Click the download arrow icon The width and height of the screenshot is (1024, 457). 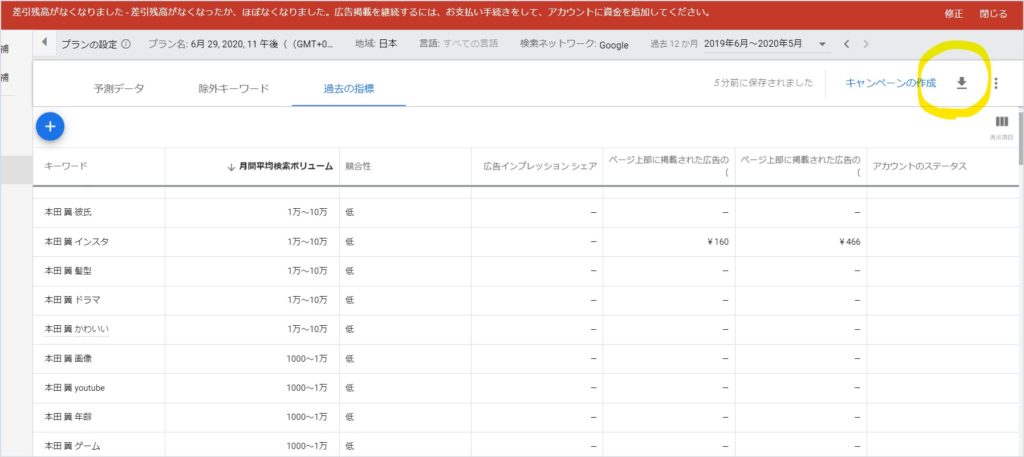tap(961, 83)
